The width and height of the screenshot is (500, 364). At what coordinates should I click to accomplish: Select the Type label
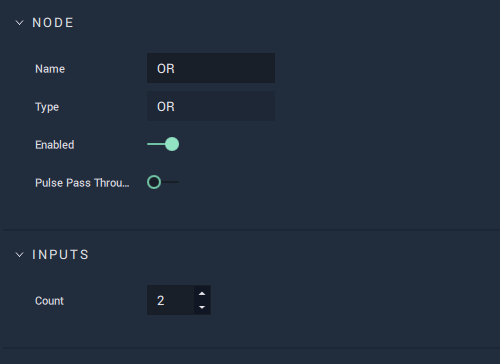(x=47, y=107)
